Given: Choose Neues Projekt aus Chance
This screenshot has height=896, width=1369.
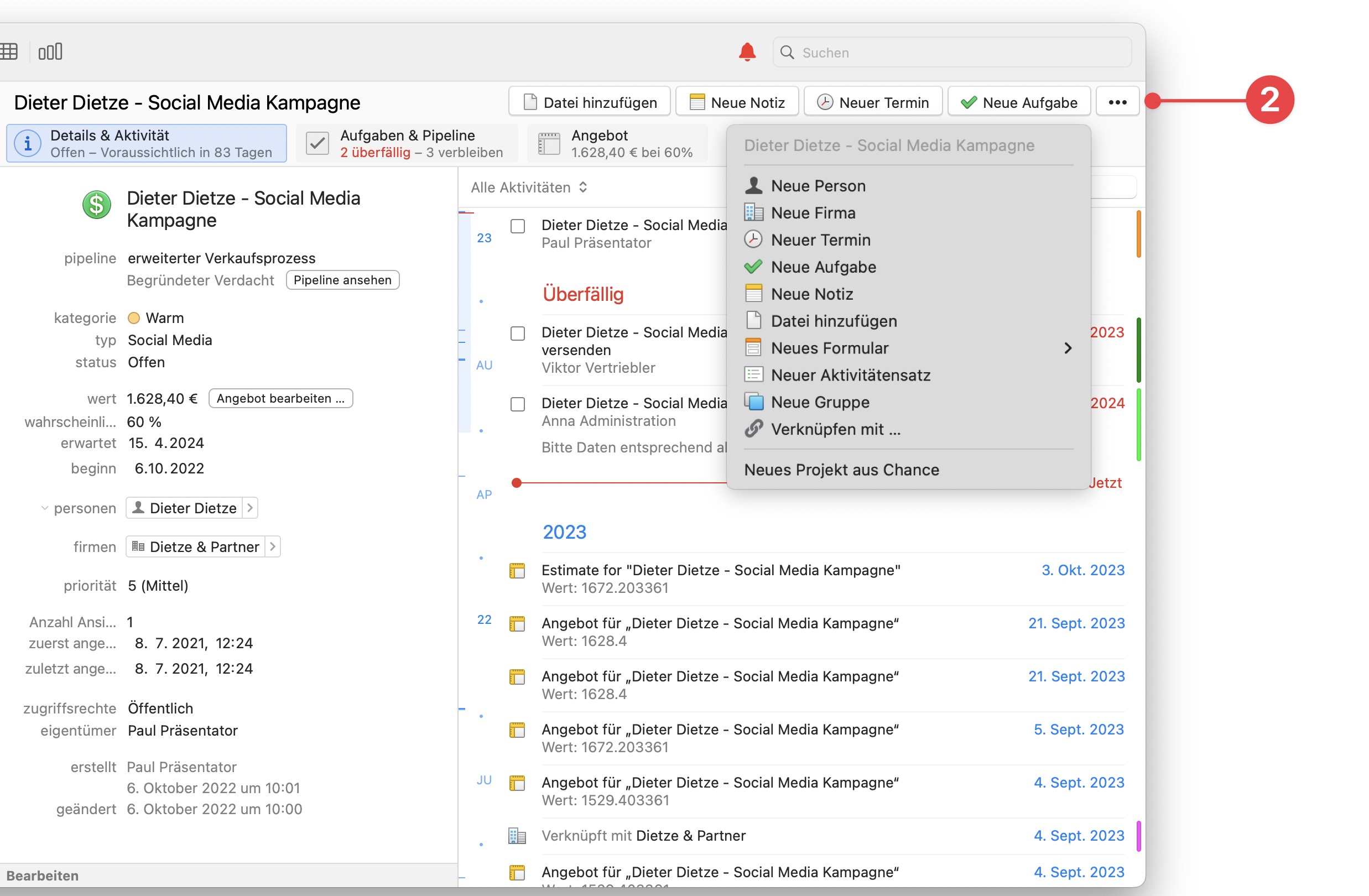Looking at the screenshot, I should tap(909, 470).
